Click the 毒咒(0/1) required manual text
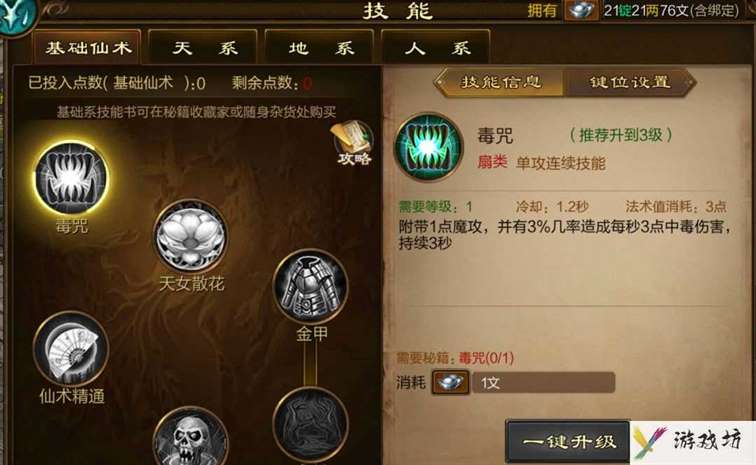Screen dimensions: 756x465 (x=486, y=358)
